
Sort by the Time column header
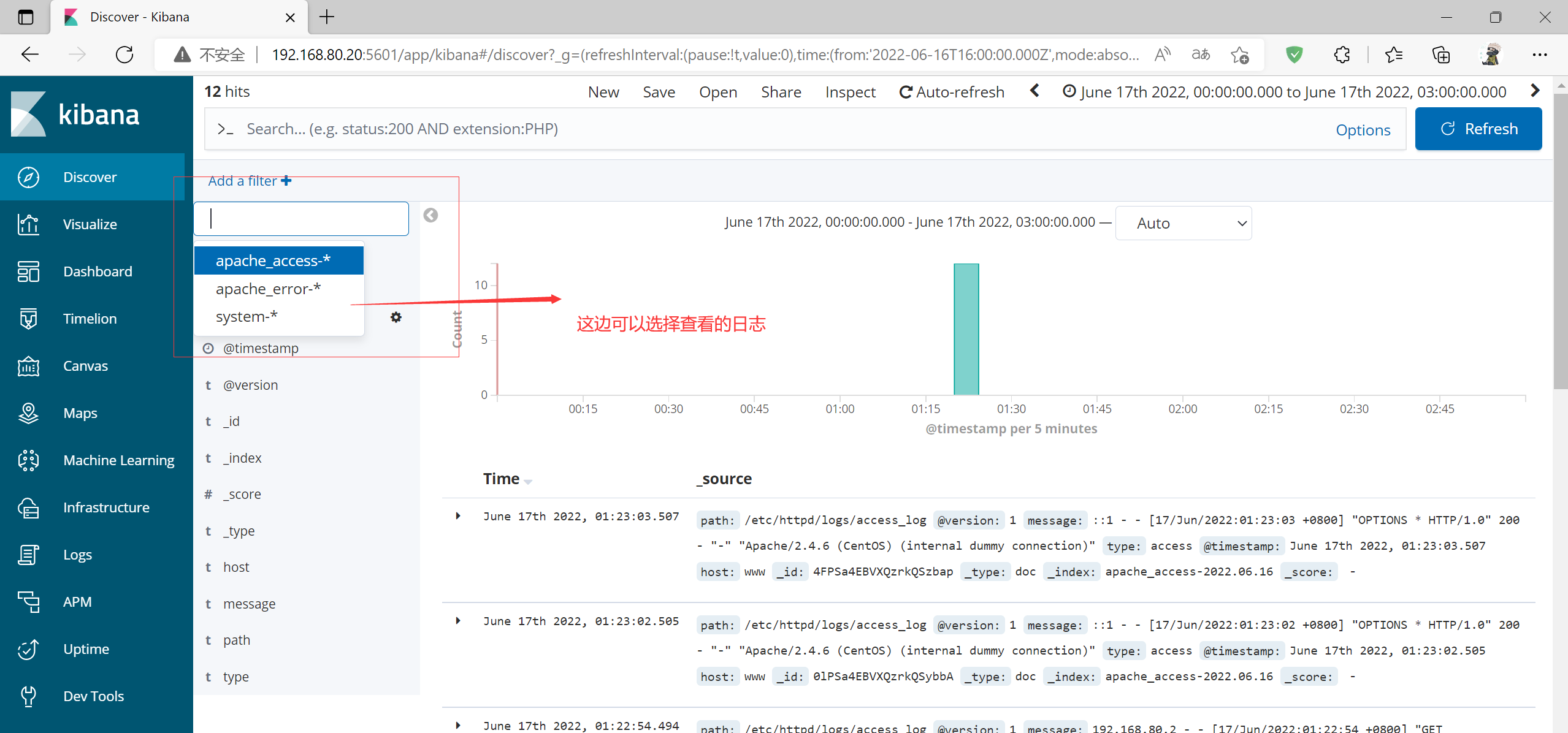(507, 479)
